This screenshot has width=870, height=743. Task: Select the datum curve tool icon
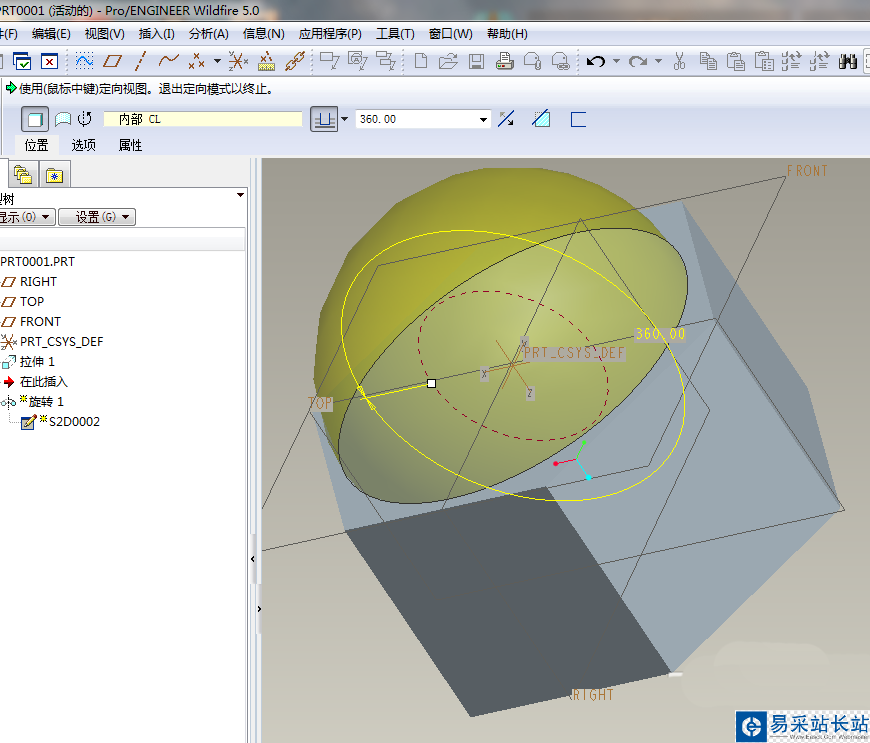pyautogui.click(x=169, y=60)
